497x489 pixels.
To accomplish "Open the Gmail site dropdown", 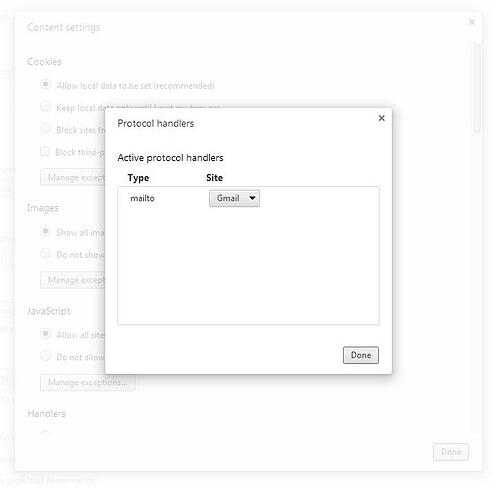I will [x=234, y=198].
